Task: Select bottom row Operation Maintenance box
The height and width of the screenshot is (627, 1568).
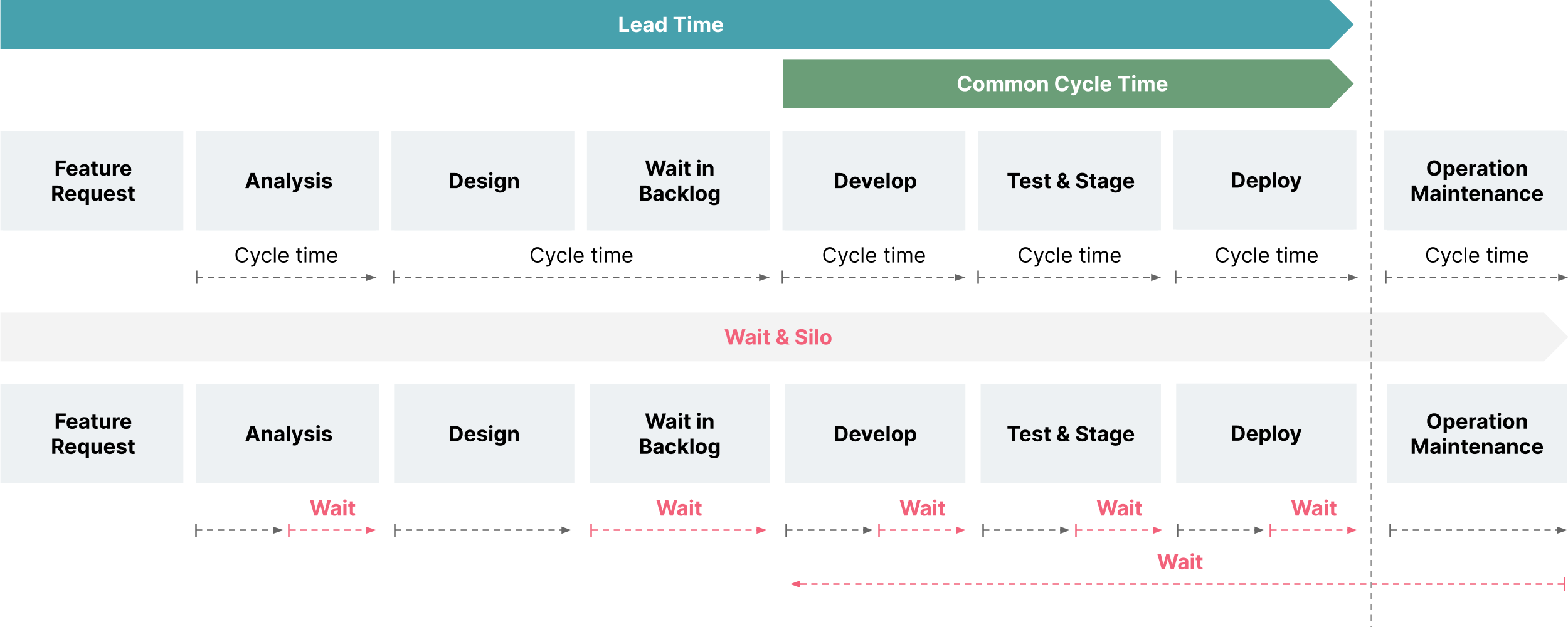Action: click(1477, 433)
